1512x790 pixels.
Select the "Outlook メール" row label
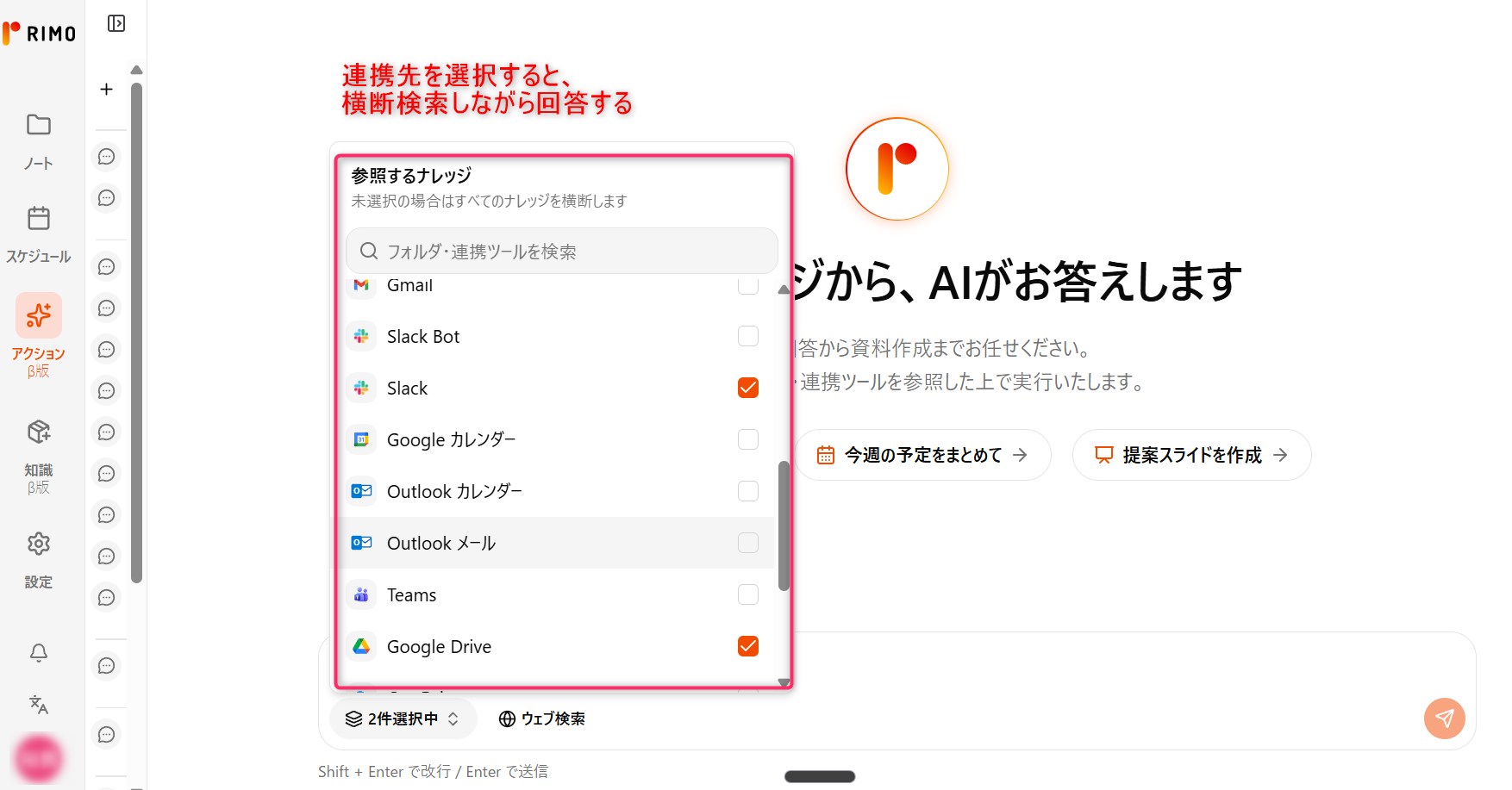(441, 543)
